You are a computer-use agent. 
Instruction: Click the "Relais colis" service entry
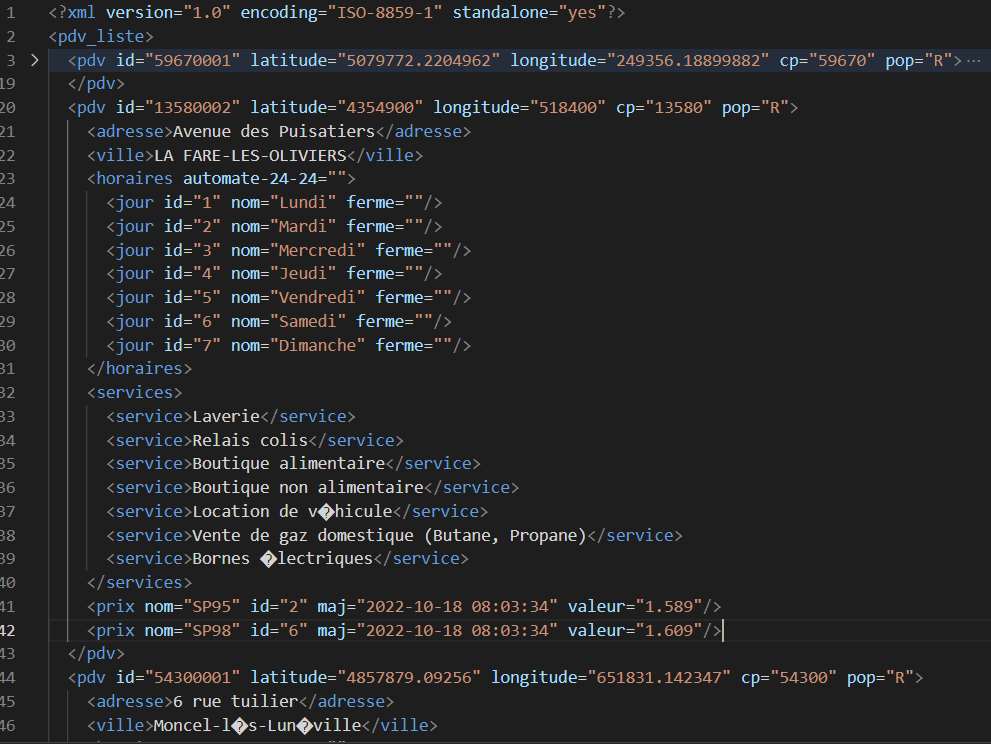pos(249,440)
